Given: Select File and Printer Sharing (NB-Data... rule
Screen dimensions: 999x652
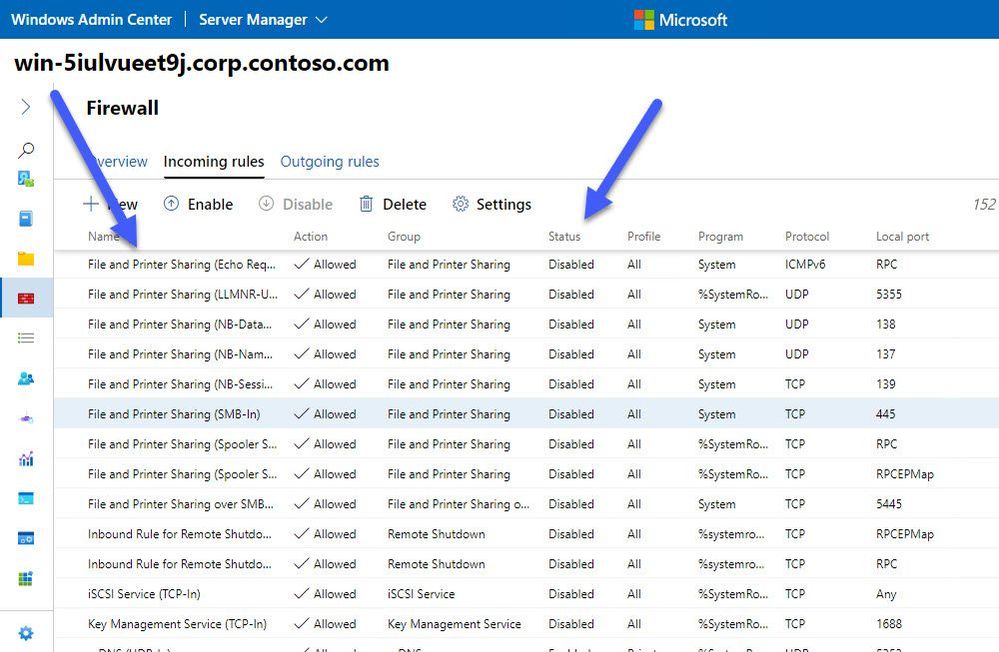Looking at the screenshot, I should click(526, 324).
